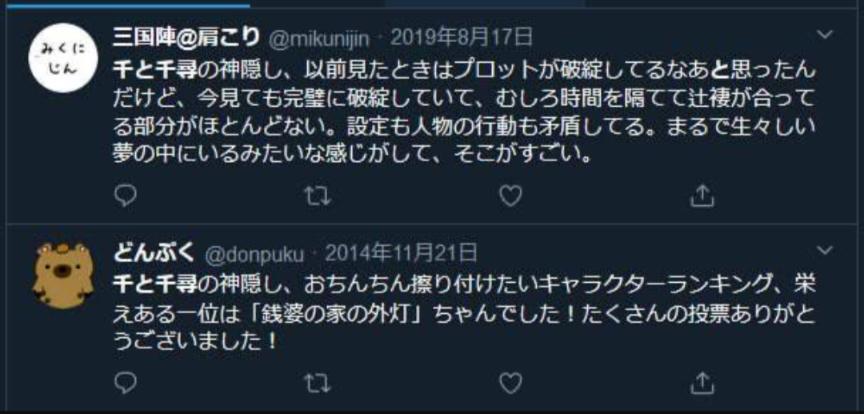Open the bear avatar of どんぷく
Viewport: 864px width, 414px height.
[x=62, y=274]
